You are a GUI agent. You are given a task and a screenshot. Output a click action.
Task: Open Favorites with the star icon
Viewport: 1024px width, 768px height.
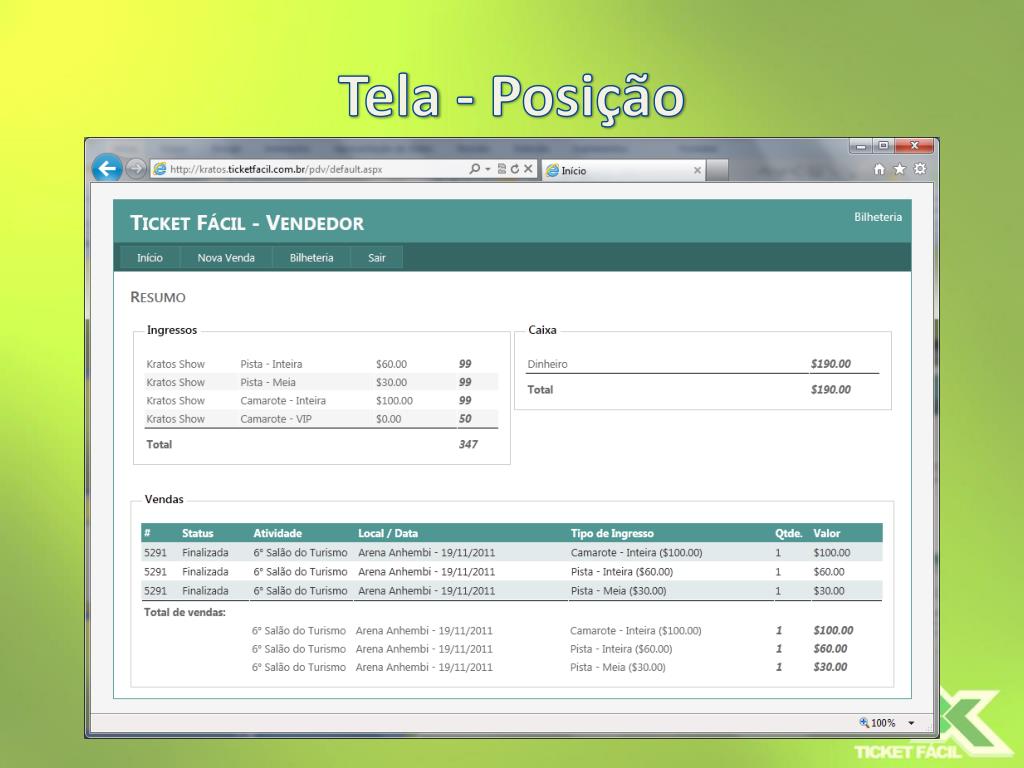click(899, 169)
